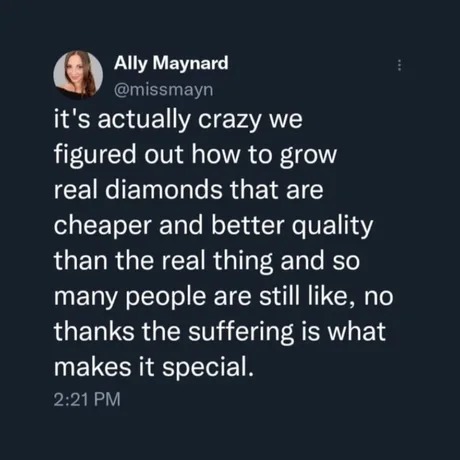Click Ally Maynard's profile picture
This screenshot has height=460, width=460.
pyautogui.click(x=78, y=75)
